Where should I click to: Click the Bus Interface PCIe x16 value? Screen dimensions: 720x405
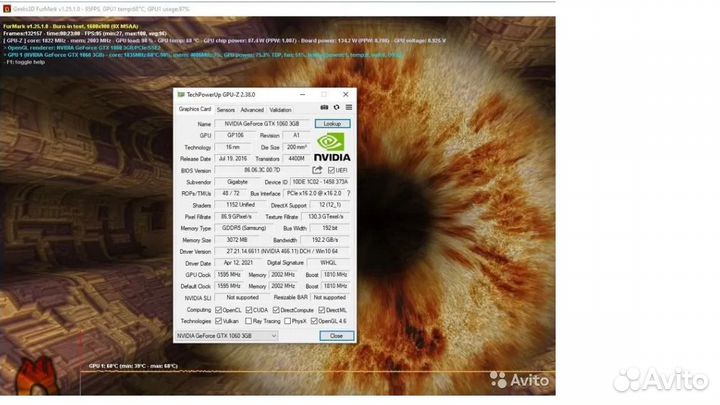[x=314, y=193]
